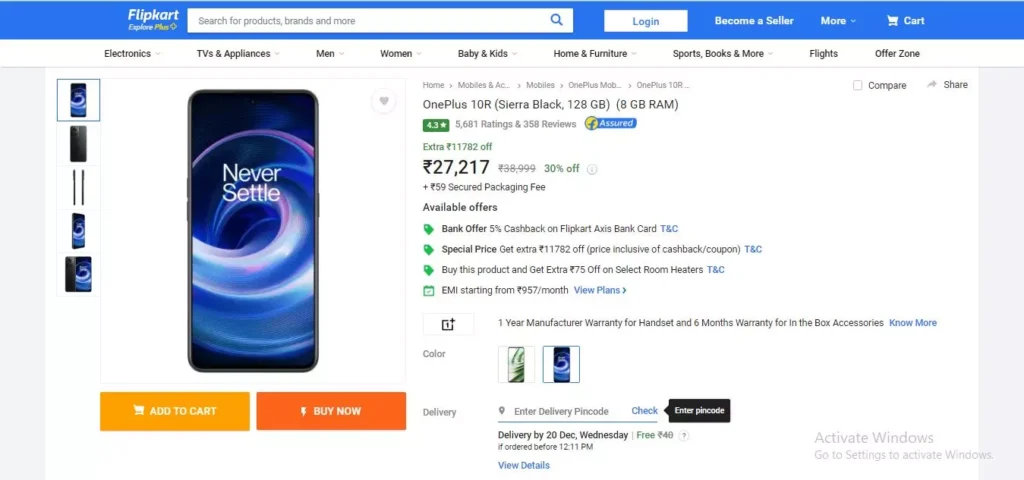Click the Flipkart logo

click(153, 20)
